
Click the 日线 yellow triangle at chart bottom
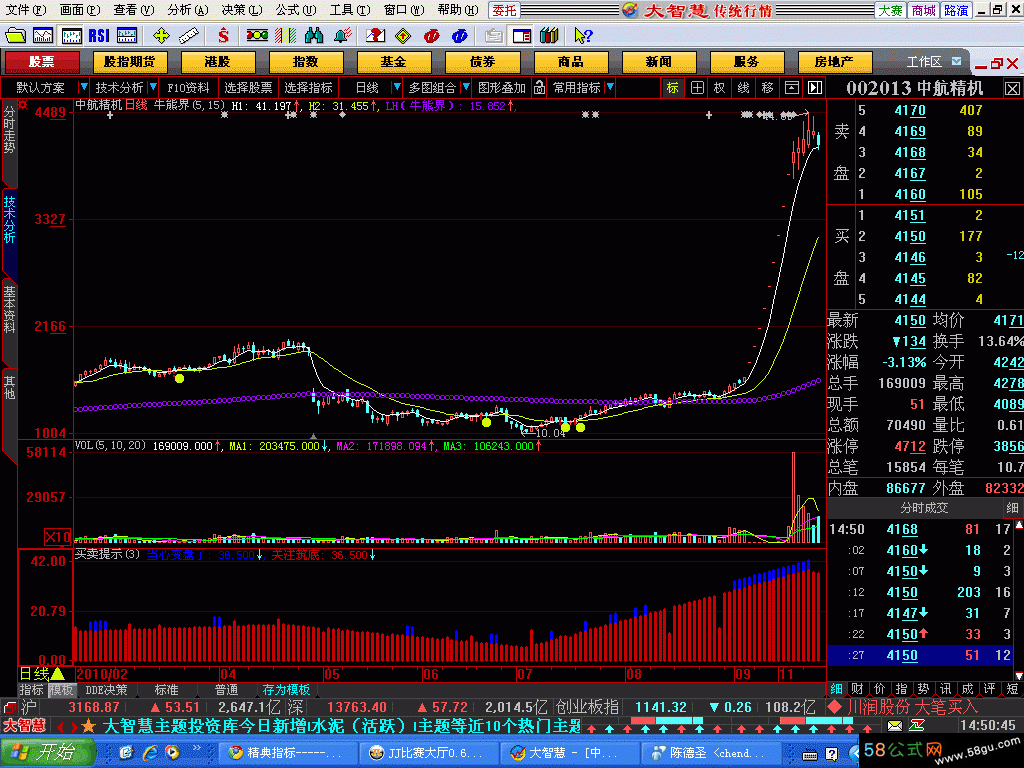(x=57, y=674)
